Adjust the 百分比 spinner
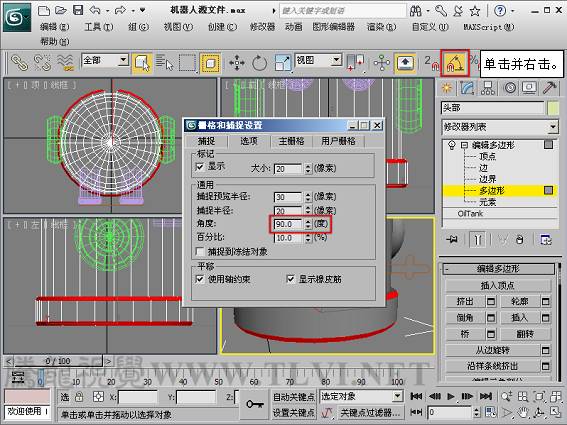 [x=308, y=238]
